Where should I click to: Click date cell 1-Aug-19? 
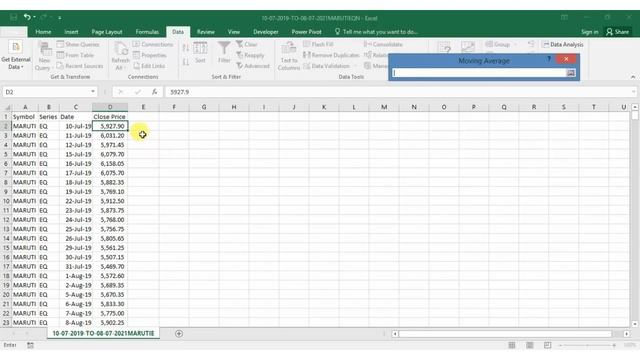point(76,276)
